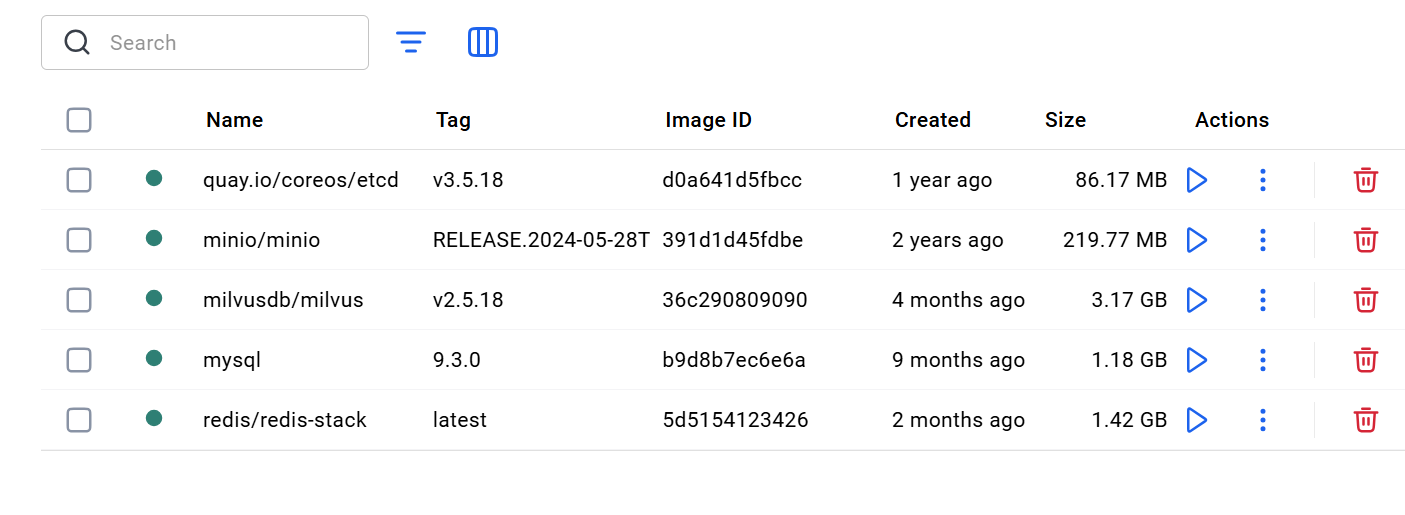
Task: Sort by the Tag column header
Action: [453, 120]
